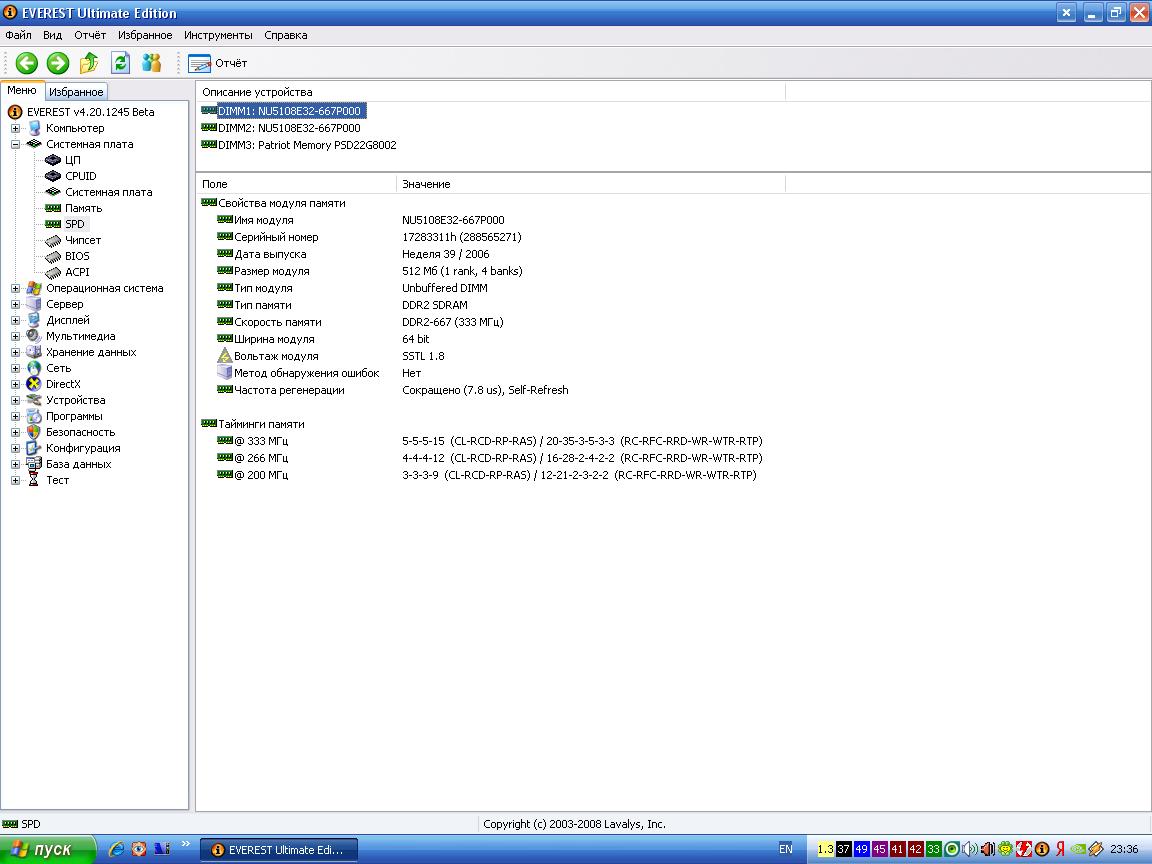Image resolution: width=1152 pixels, height=864 pixels.
Task: Click the Устройства tree icon
Action: tap(34, 400)
